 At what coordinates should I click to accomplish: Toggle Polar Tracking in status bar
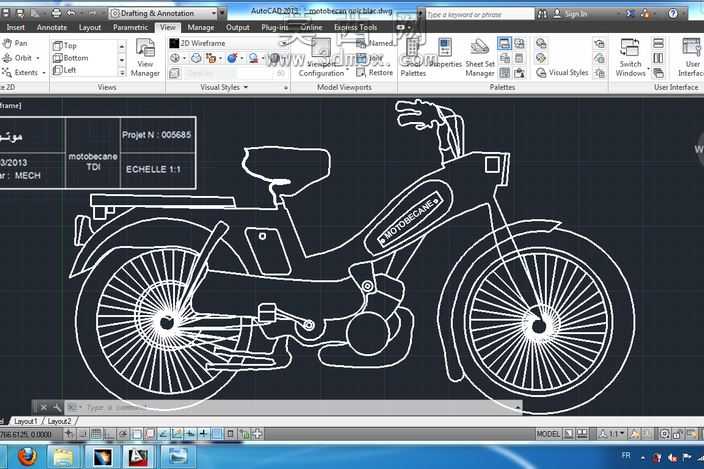(123, 434)
